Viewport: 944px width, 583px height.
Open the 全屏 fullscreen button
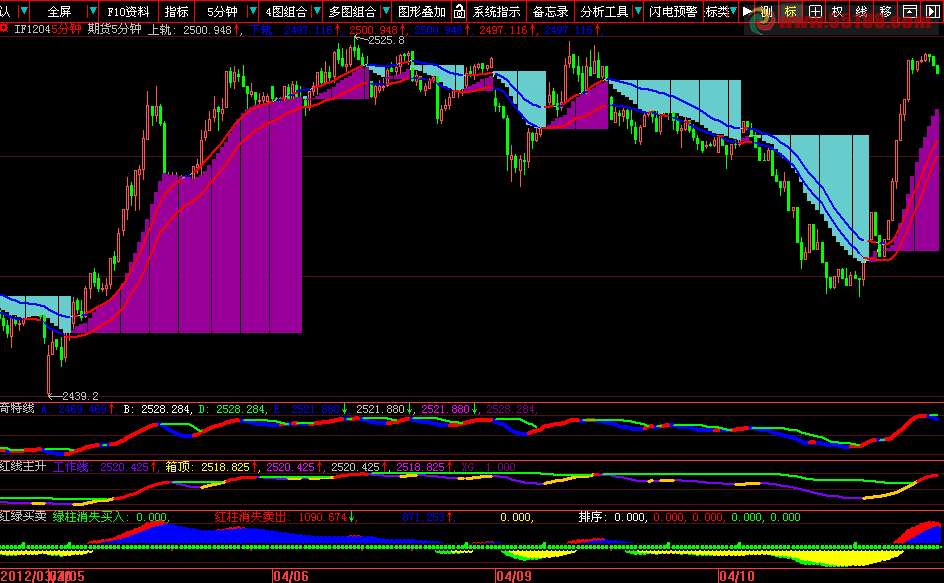coord(59,11)
